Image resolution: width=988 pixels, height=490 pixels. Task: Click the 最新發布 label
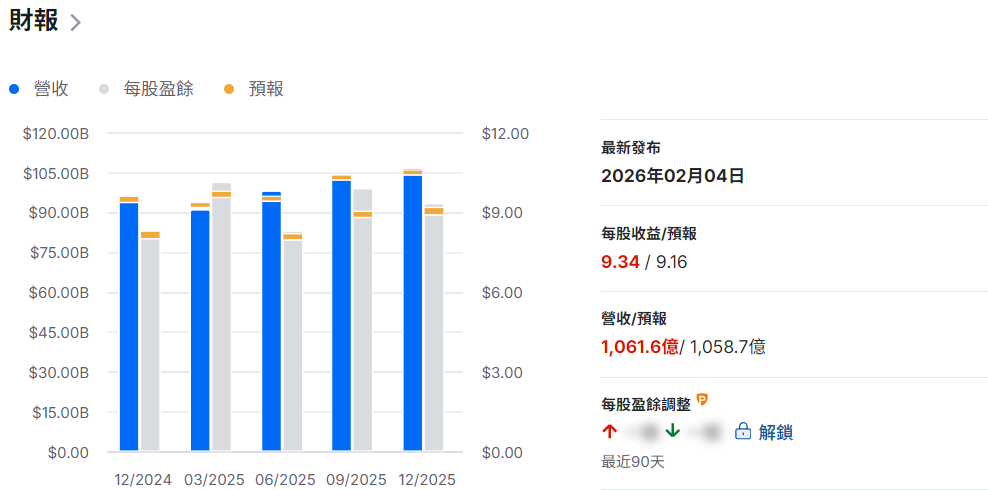631,148
